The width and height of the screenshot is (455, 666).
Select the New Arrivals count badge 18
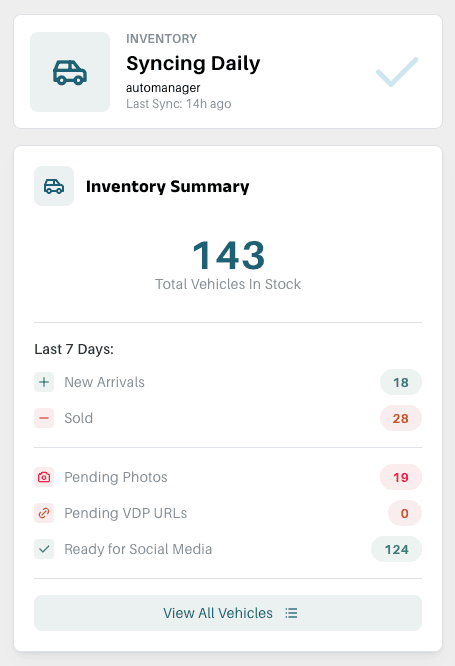[x=401, y=382]
